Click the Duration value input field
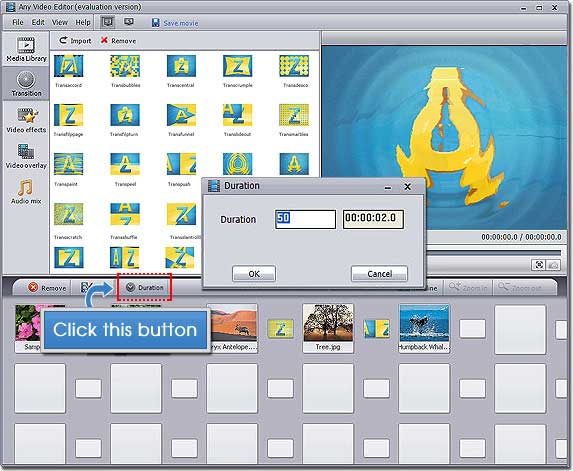Viewport: 573px width, 471px height. (x=306, y=219)
